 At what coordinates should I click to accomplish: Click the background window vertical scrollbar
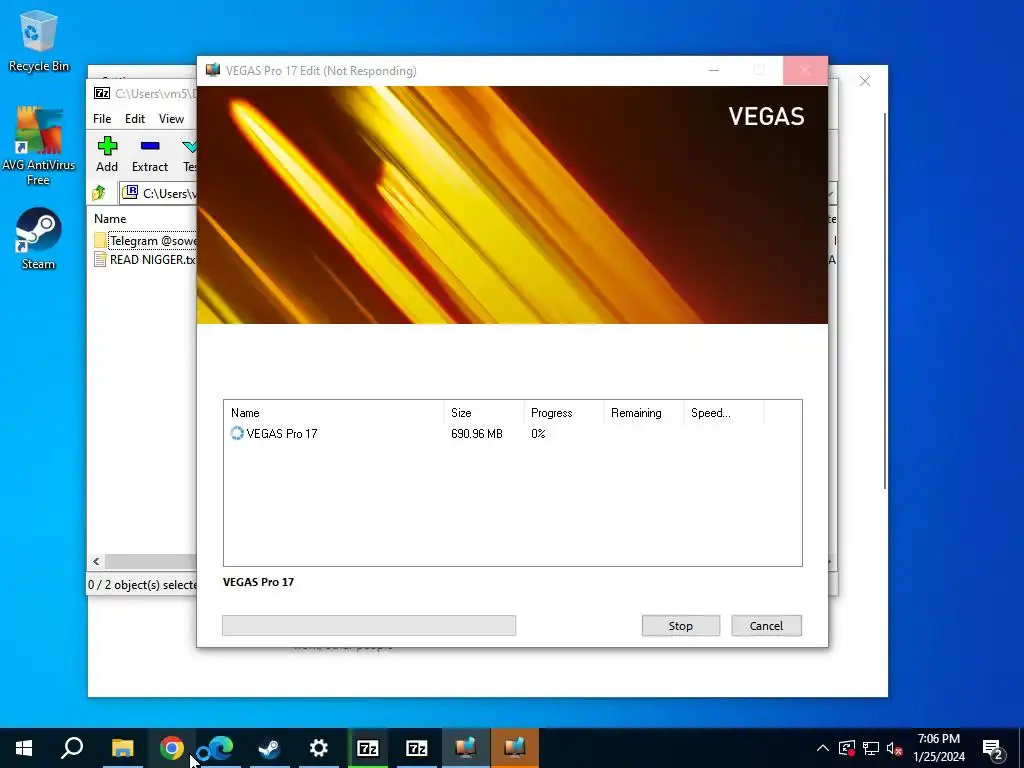coord(885,300)
